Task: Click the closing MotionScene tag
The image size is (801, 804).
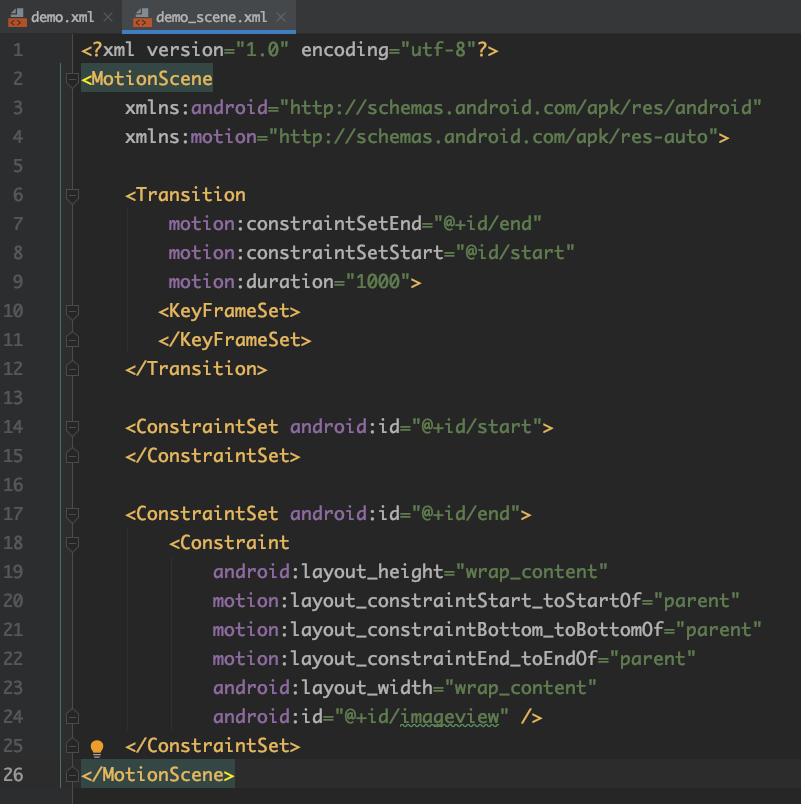Action: tap(158, 774)
